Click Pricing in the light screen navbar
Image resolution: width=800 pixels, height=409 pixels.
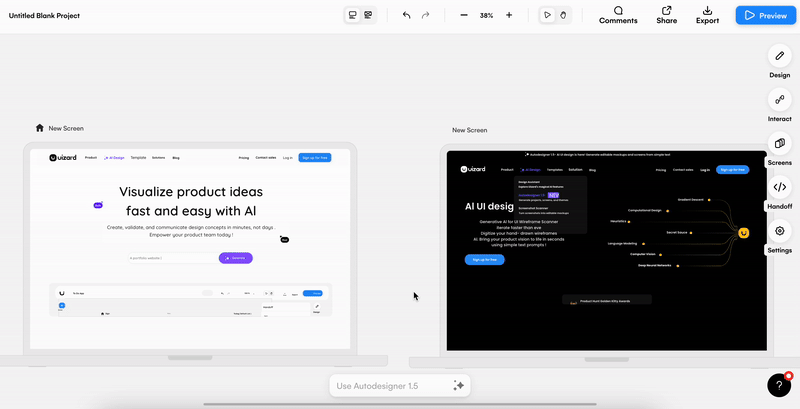point(244,158)
